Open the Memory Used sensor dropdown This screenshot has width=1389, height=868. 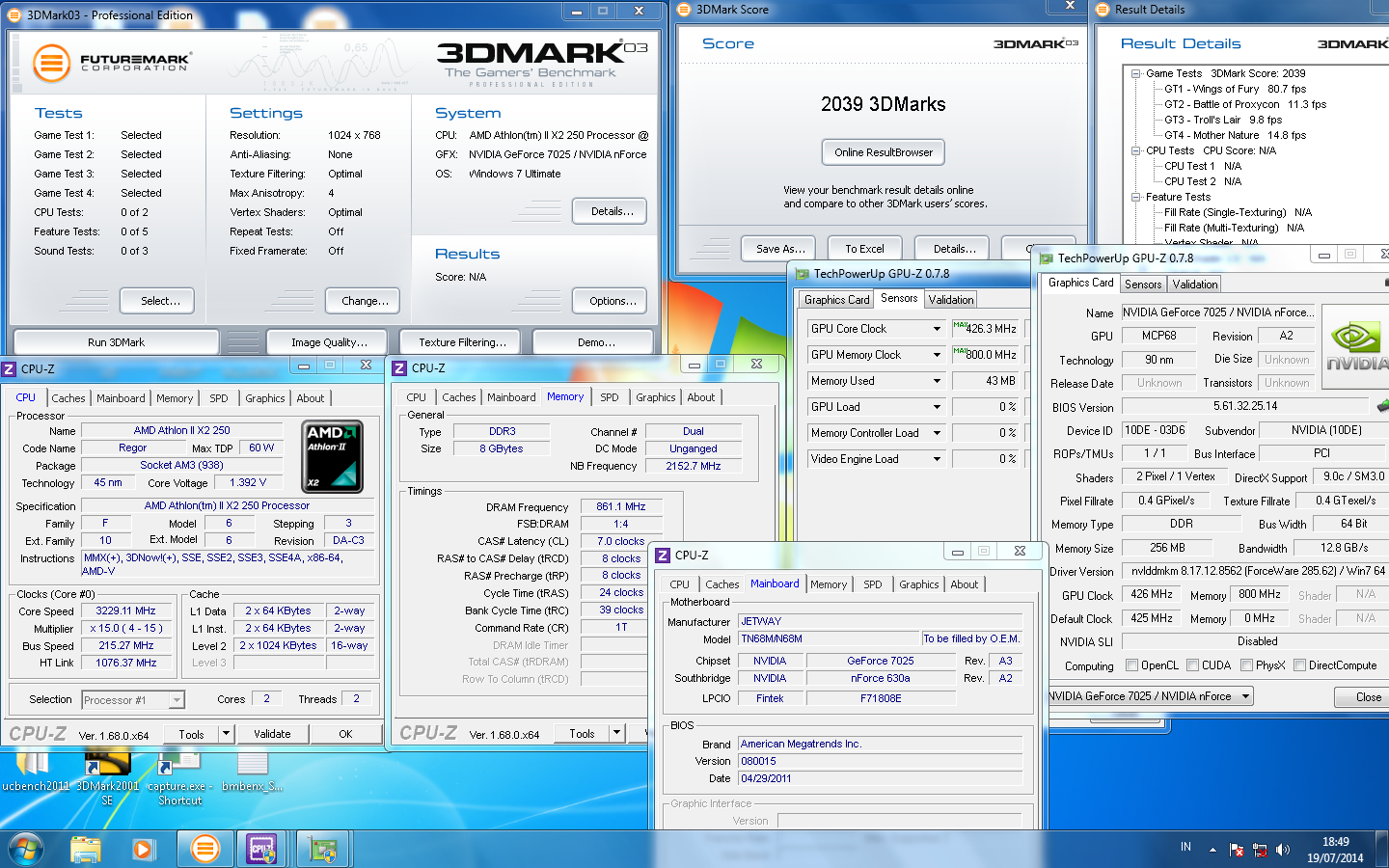[x=936, y=381]
